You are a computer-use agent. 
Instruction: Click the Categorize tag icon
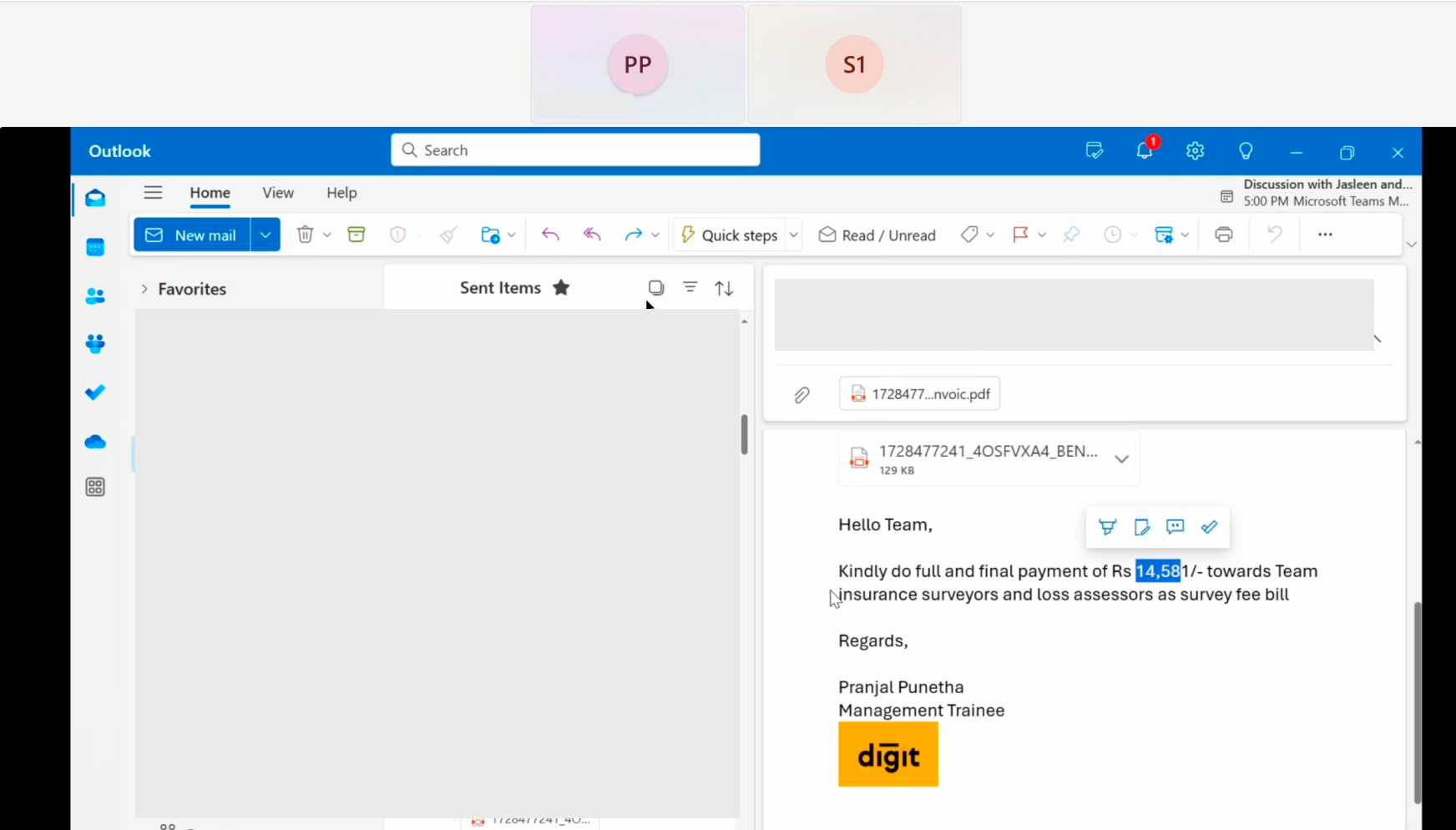coord(969,235)
